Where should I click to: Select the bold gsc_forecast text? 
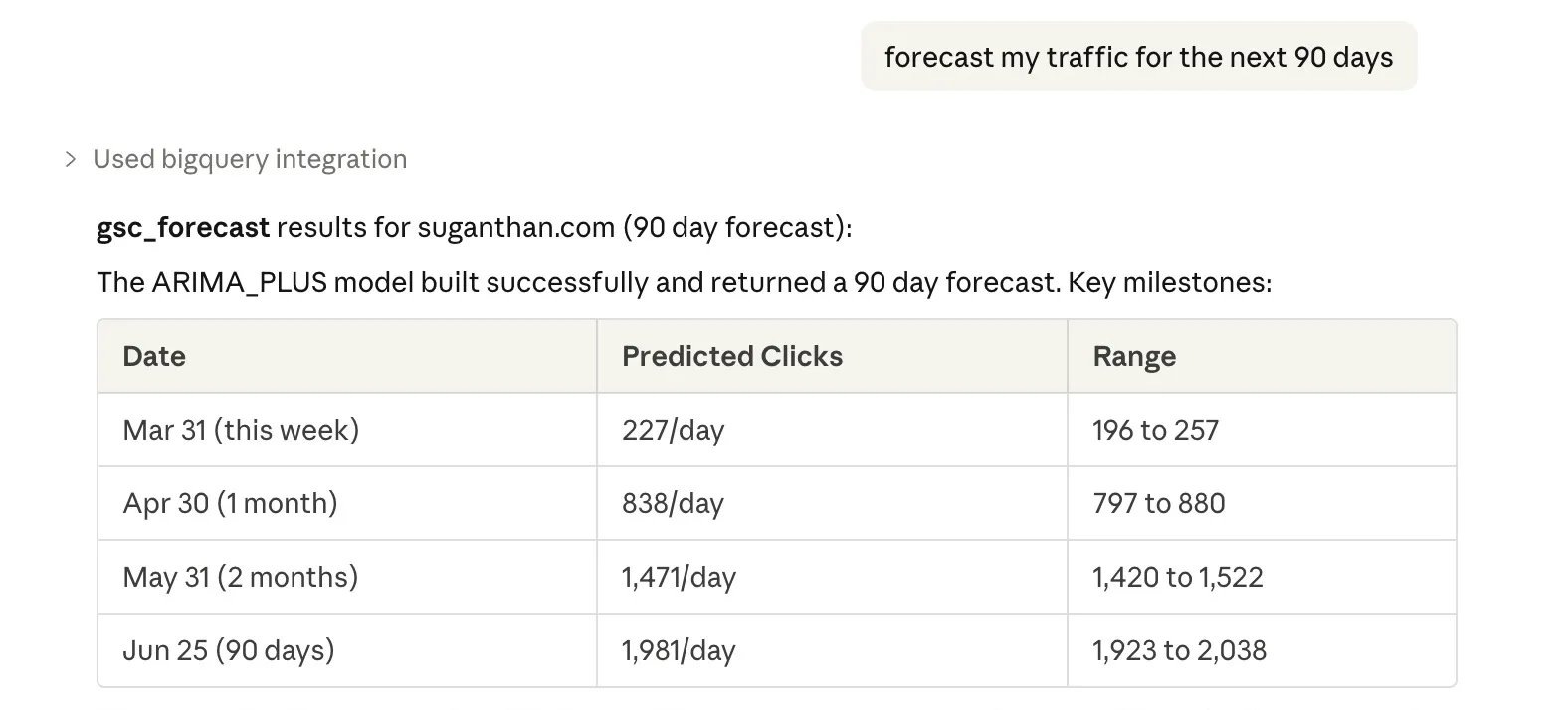pyautogui.click(x=183, y=227)
